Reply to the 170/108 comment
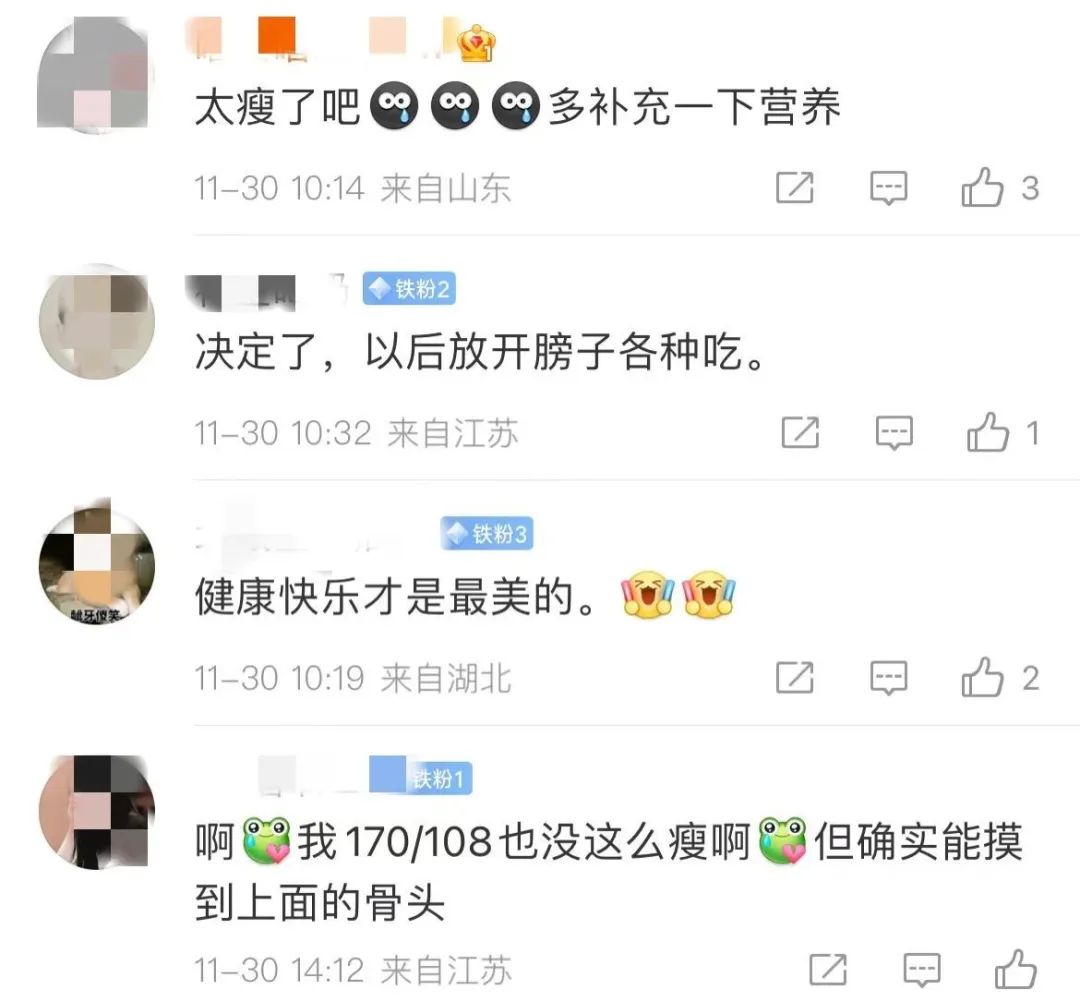This screenshot has height=1002, width=1080. (x=922, y=970)
